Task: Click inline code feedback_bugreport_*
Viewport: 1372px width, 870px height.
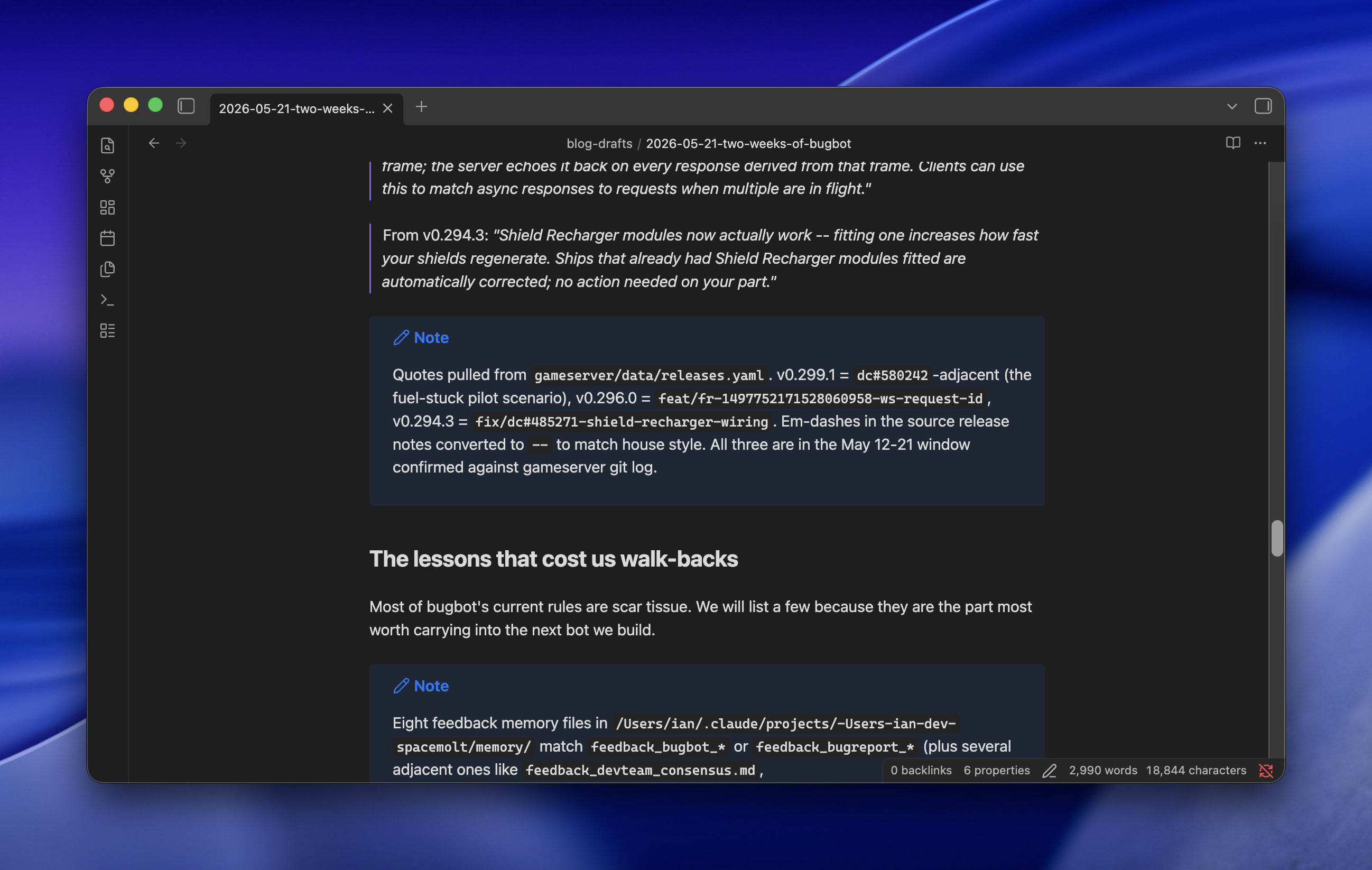Action: 834,747
